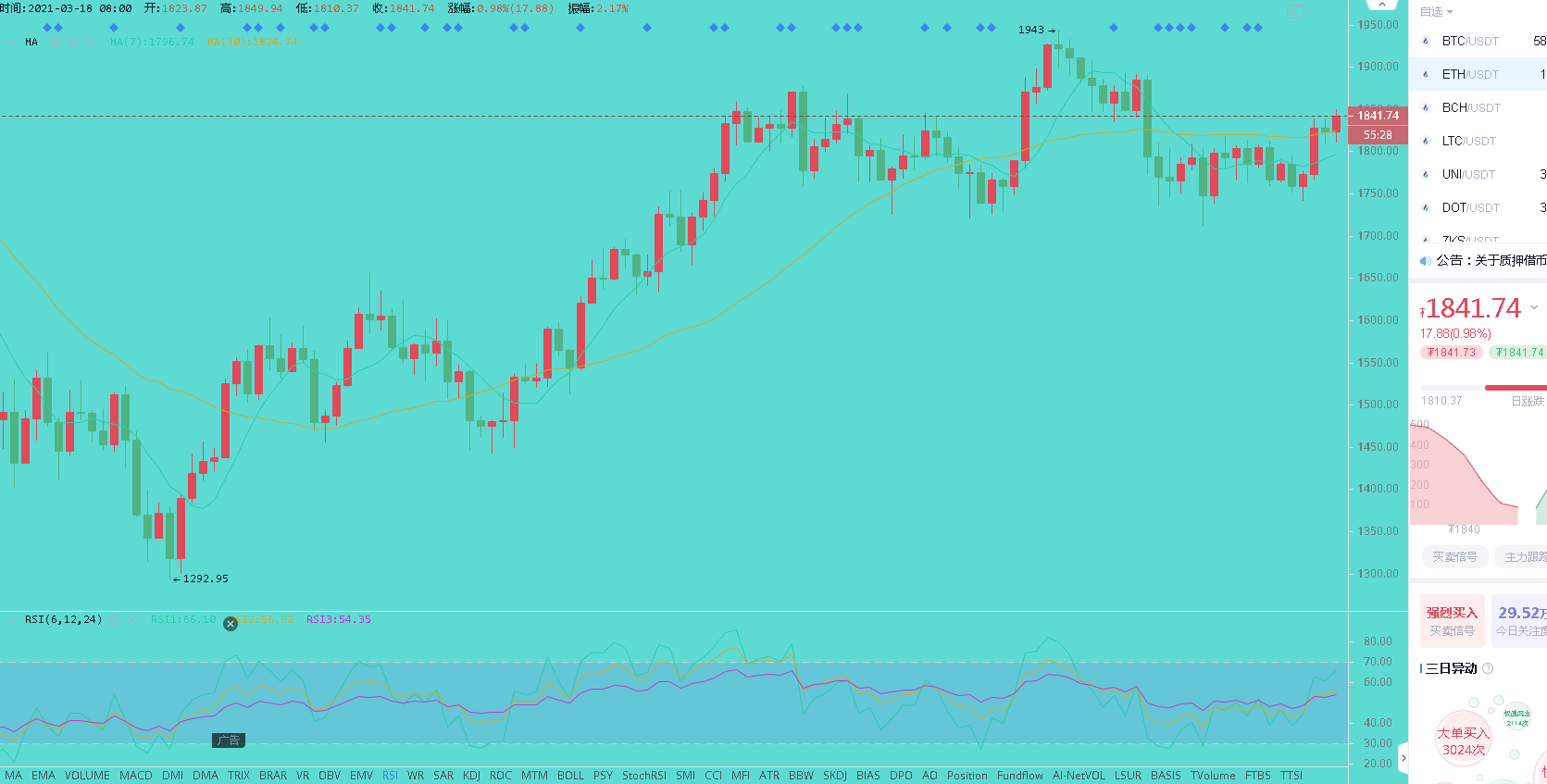The height and width of the screenshot is (784, 1547).
Task: Click the announcement speaker icon
Action: [x=1426, y=261]
